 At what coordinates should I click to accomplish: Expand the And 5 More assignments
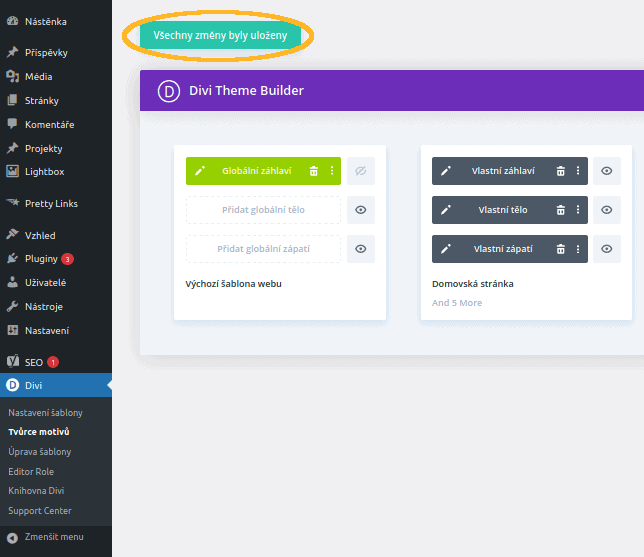457,303
